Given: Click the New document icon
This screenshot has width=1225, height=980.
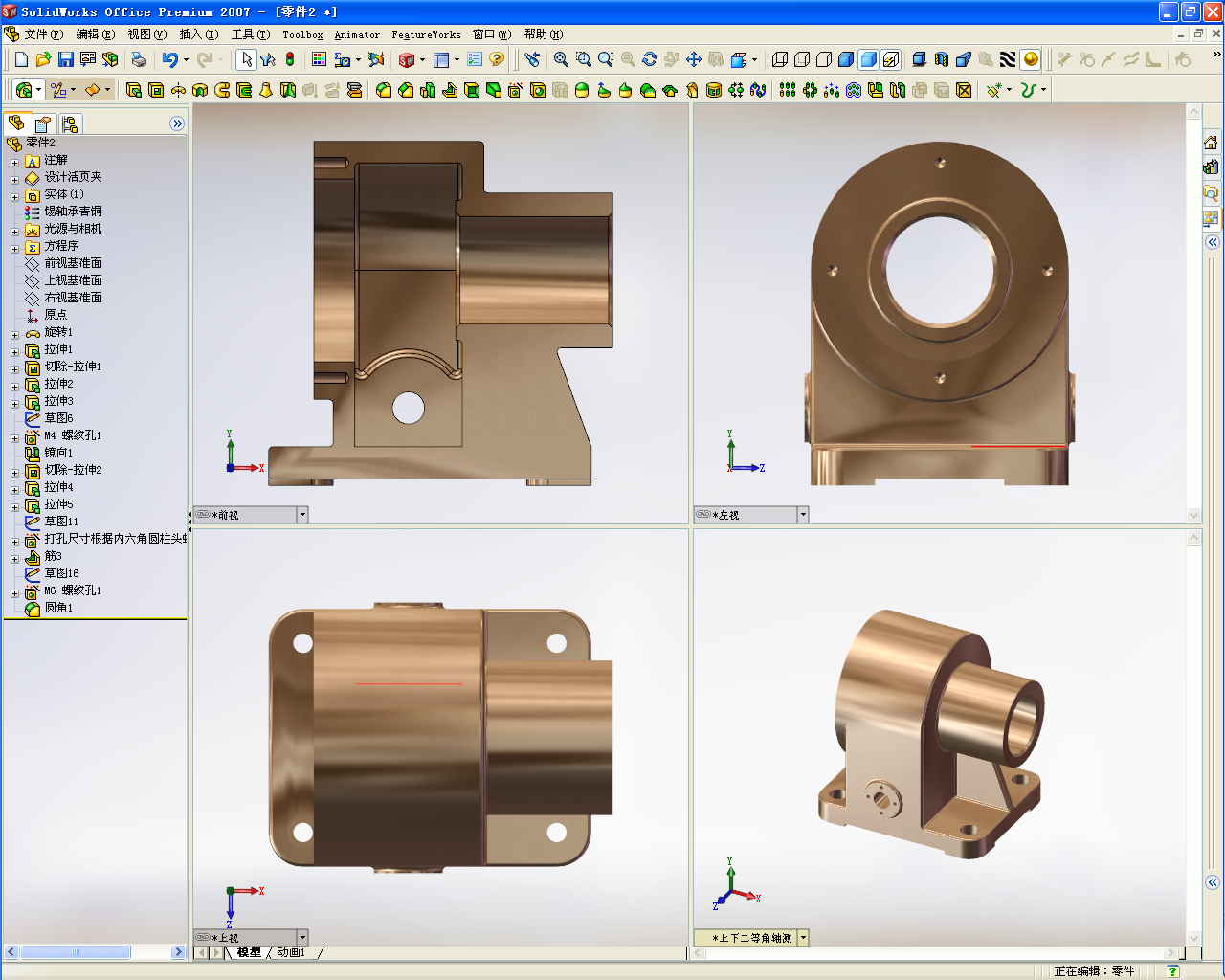Looking at the screenshot, I should click(x=22, y=59).
